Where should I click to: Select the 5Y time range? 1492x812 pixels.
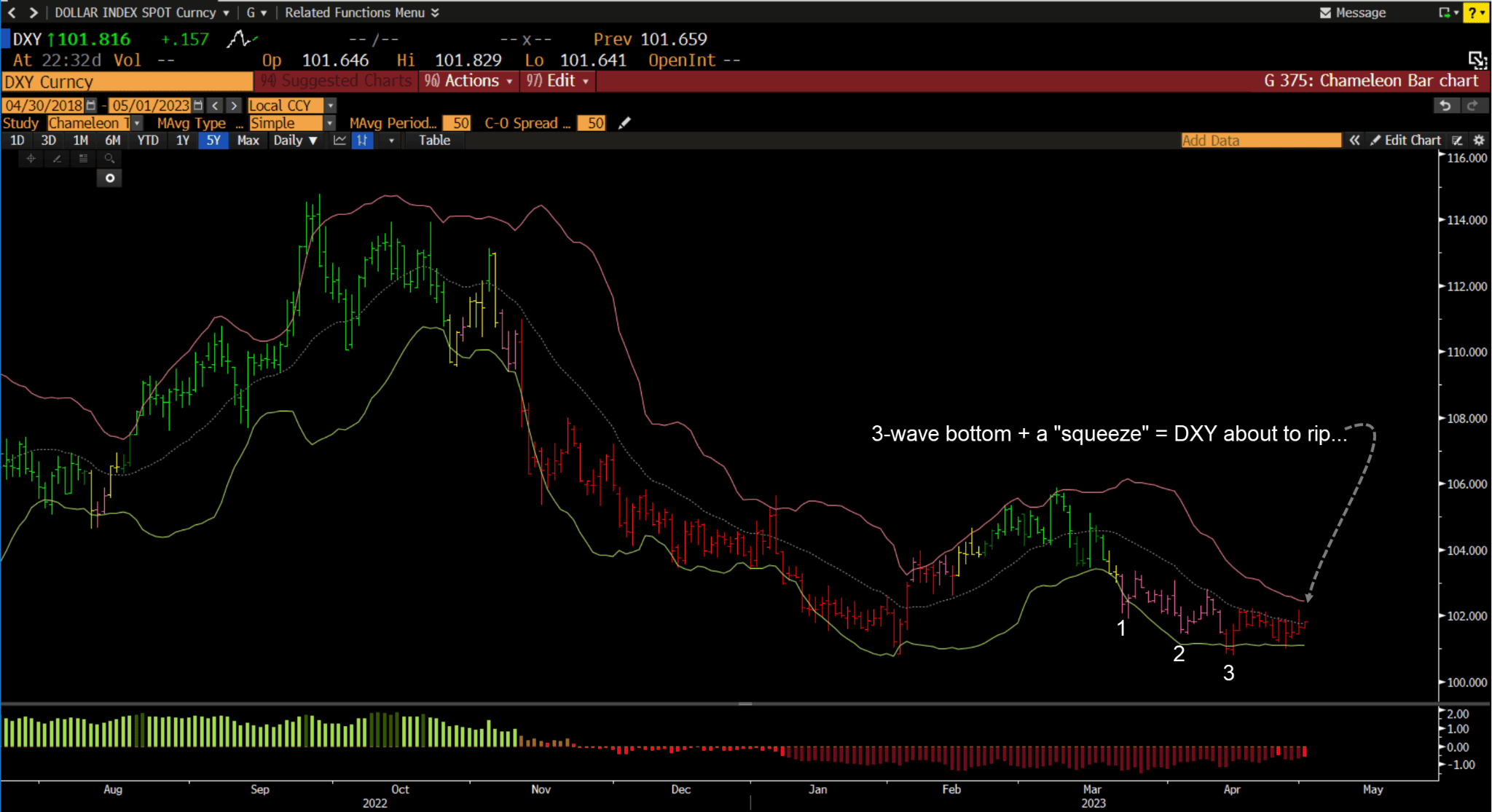pos(213,141)
